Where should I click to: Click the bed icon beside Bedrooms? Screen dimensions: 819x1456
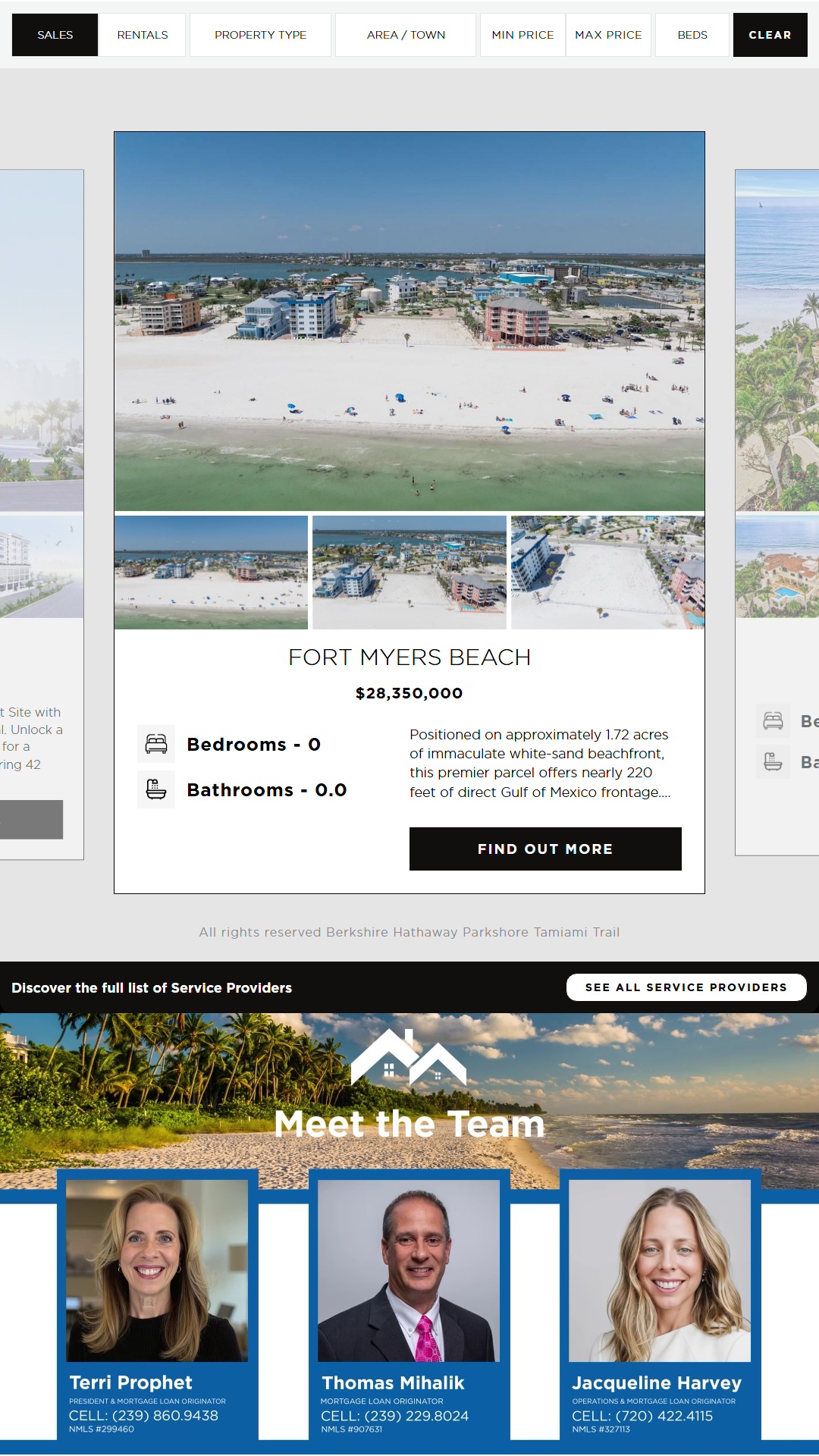tap(156, 744)
